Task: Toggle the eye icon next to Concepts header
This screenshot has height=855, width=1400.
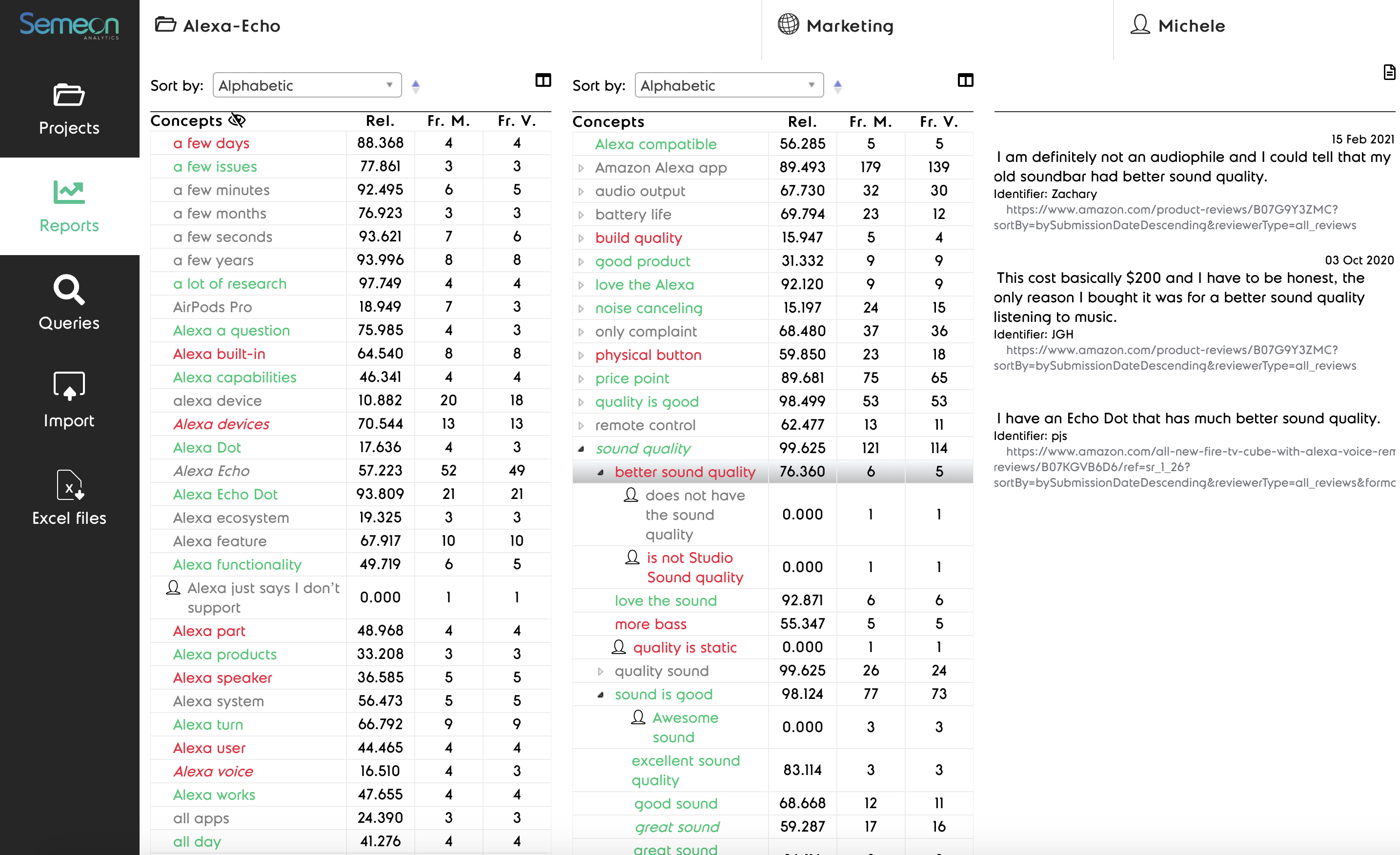Action: click(237, 120)
